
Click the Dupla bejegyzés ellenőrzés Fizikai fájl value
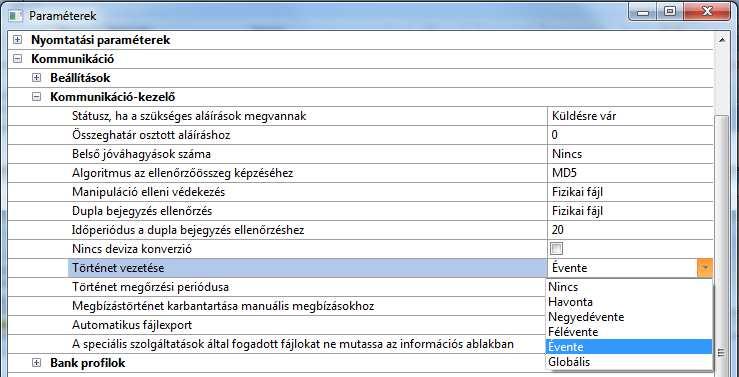630,211
